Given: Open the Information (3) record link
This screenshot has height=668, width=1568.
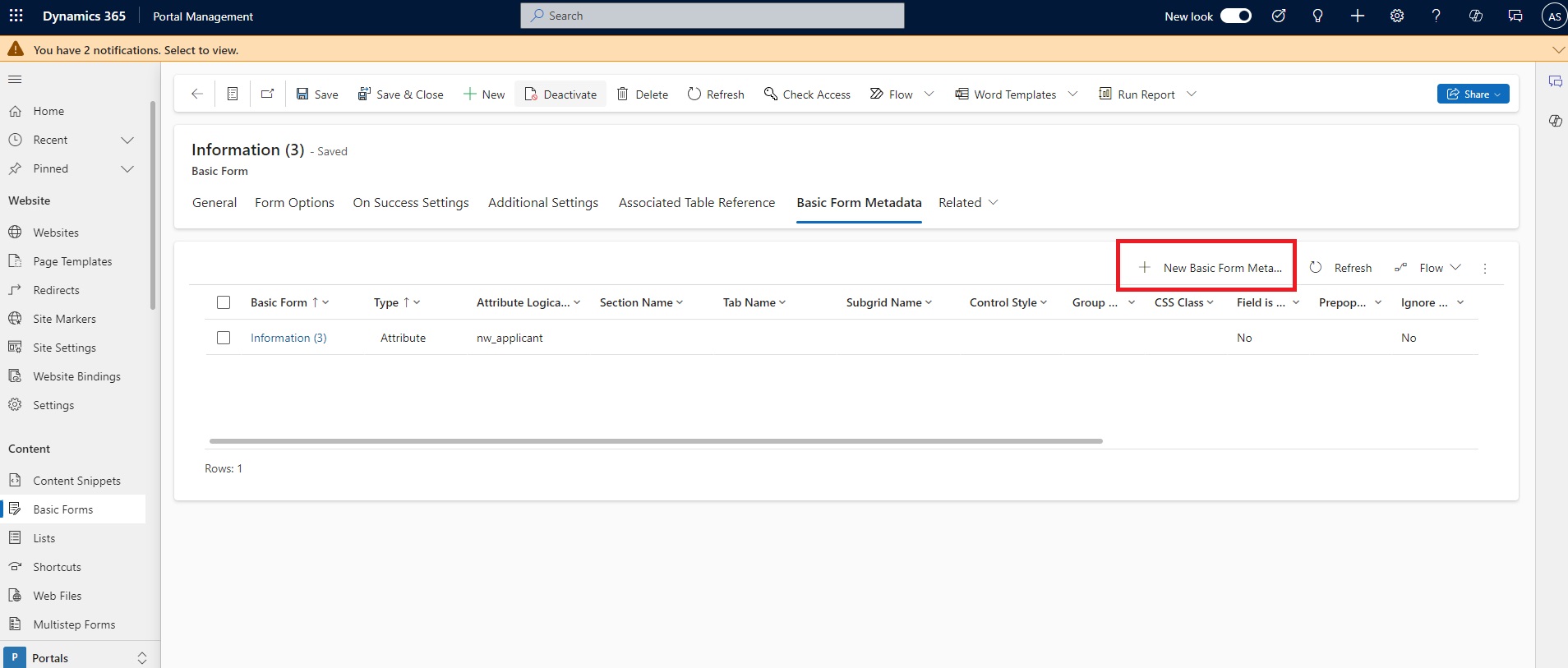Looking at the screenshot, I should 288,338.
